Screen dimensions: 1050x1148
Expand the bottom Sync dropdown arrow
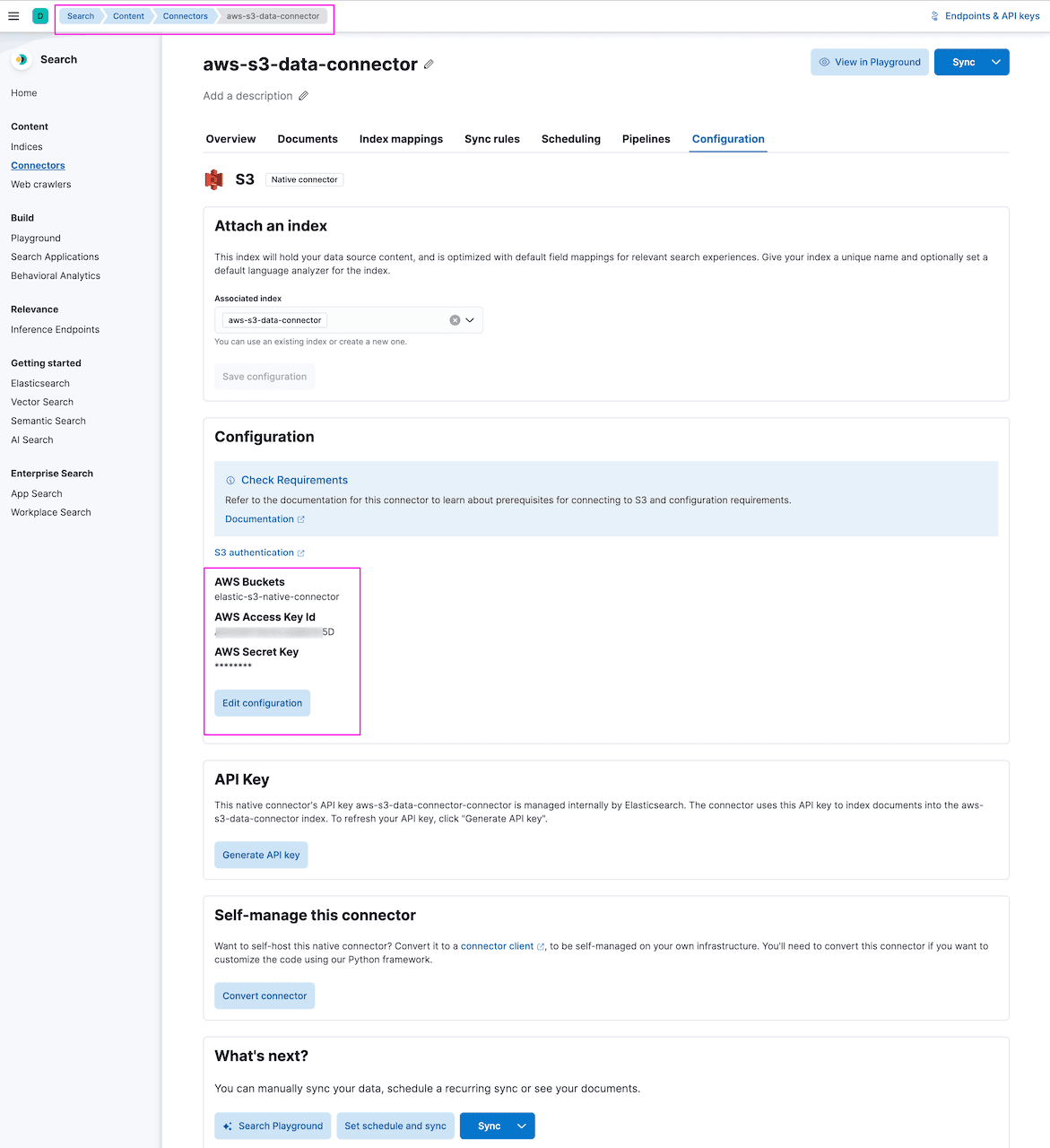point(522,1126)
